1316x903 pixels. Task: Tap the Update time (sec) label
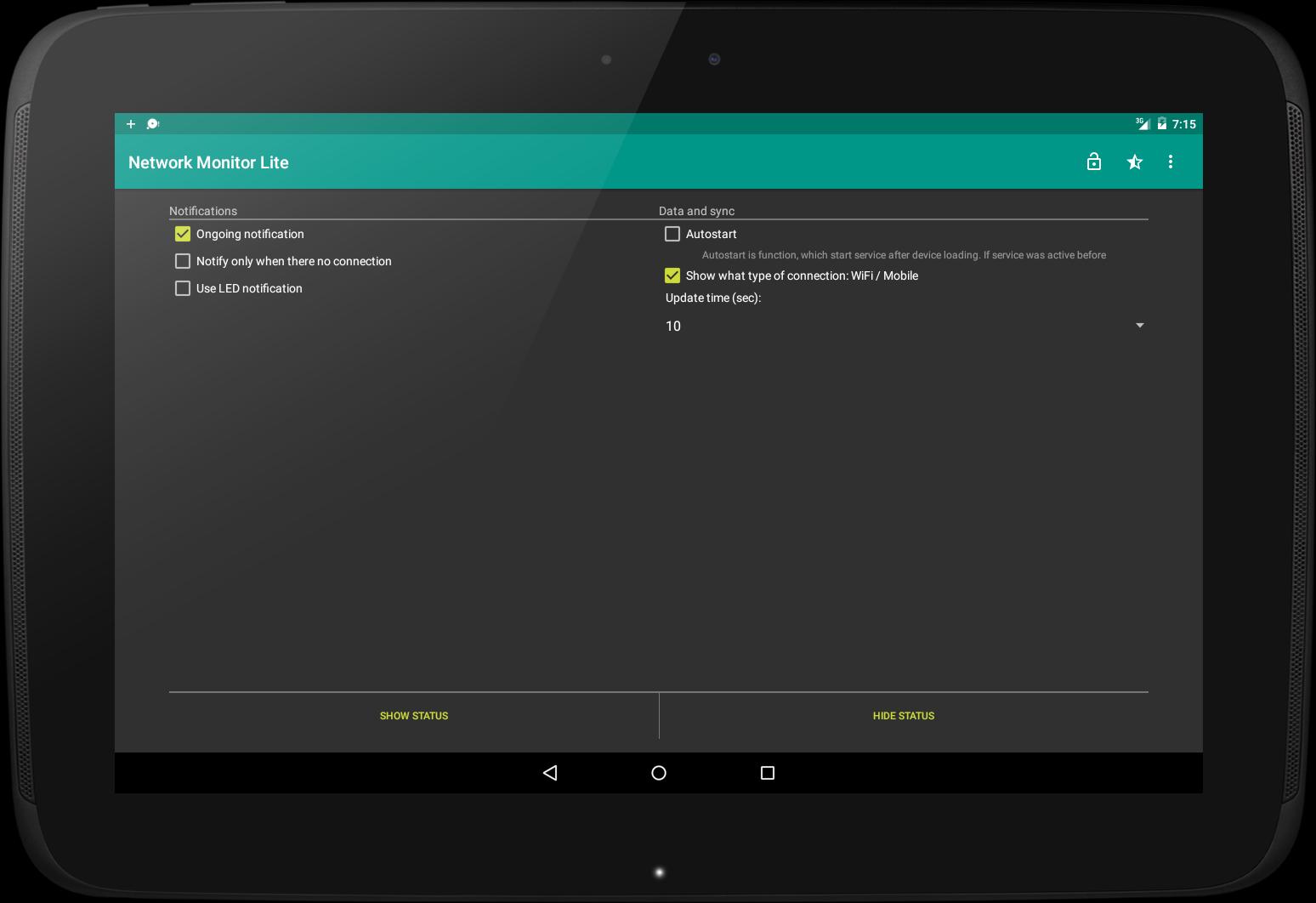[x=713, y=298]
